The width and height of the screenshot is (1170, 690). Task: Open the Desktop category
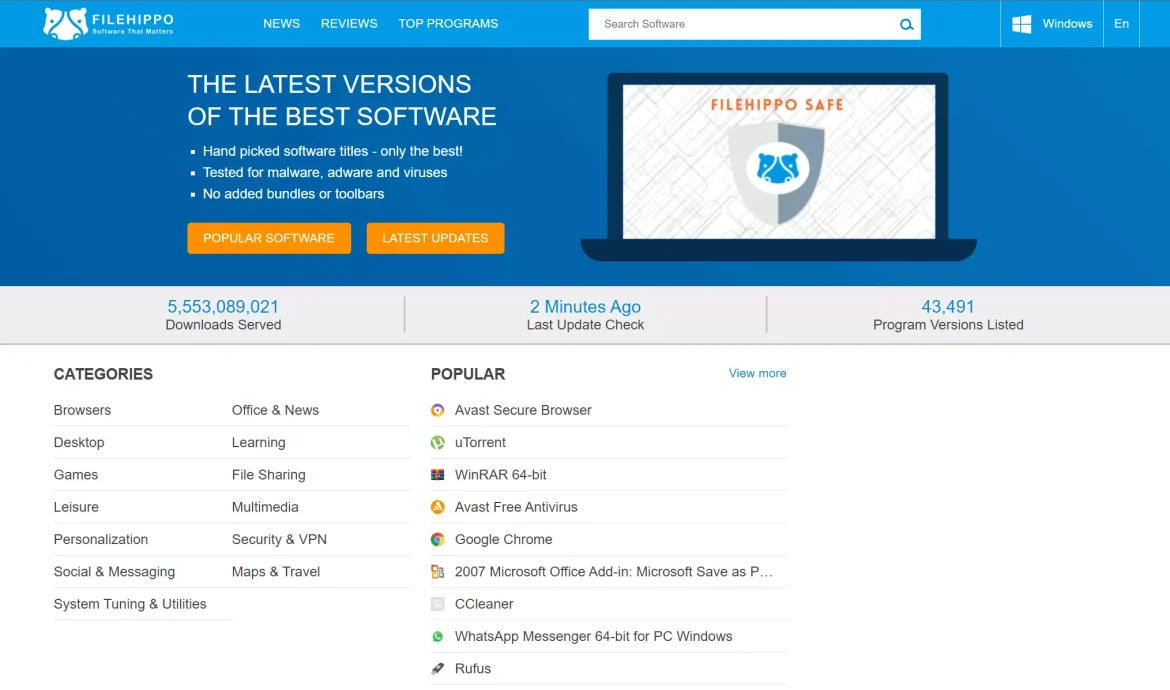(79, 442)
